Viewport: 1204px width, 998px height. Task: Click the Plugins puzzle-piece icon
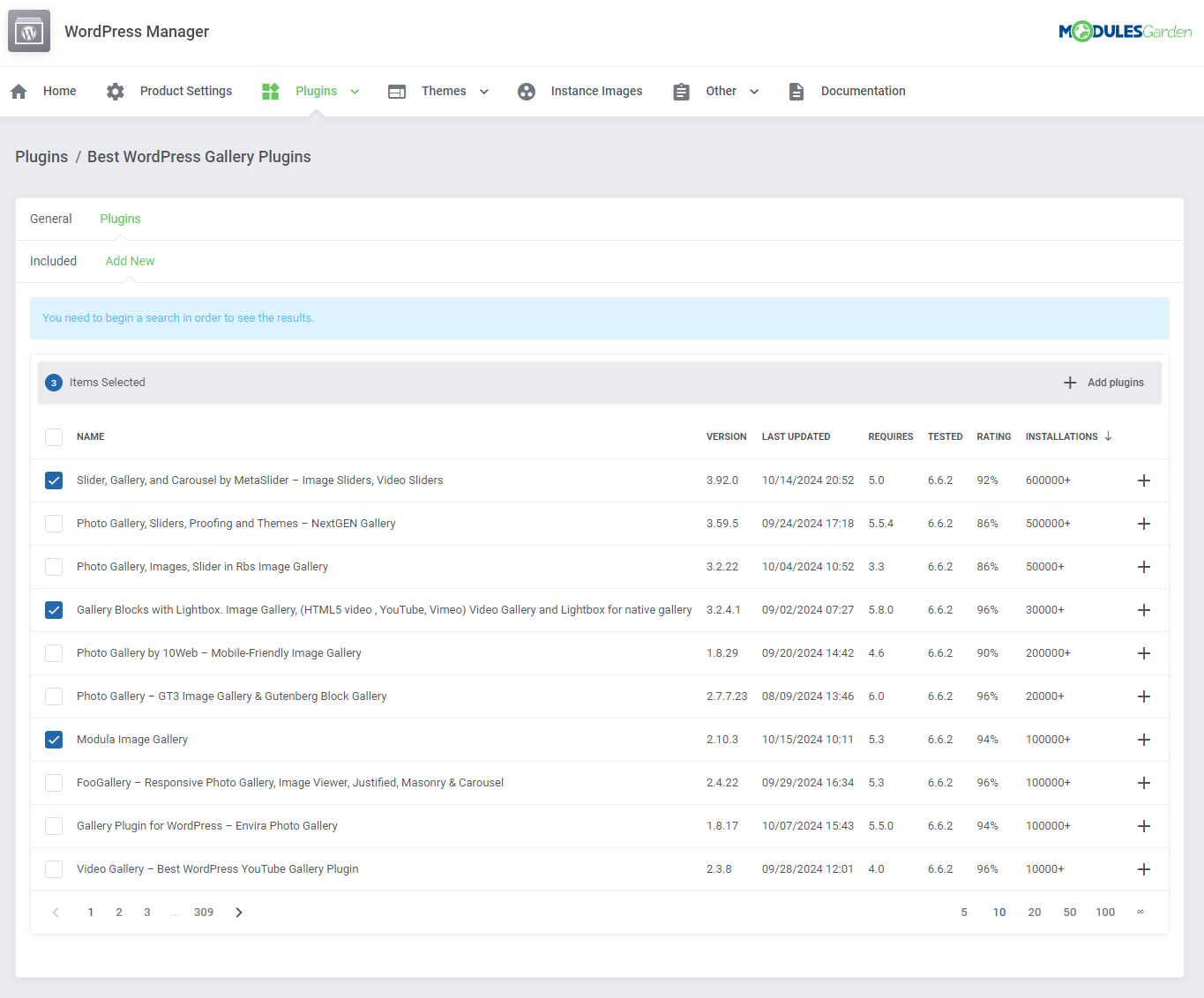point(270,91)
